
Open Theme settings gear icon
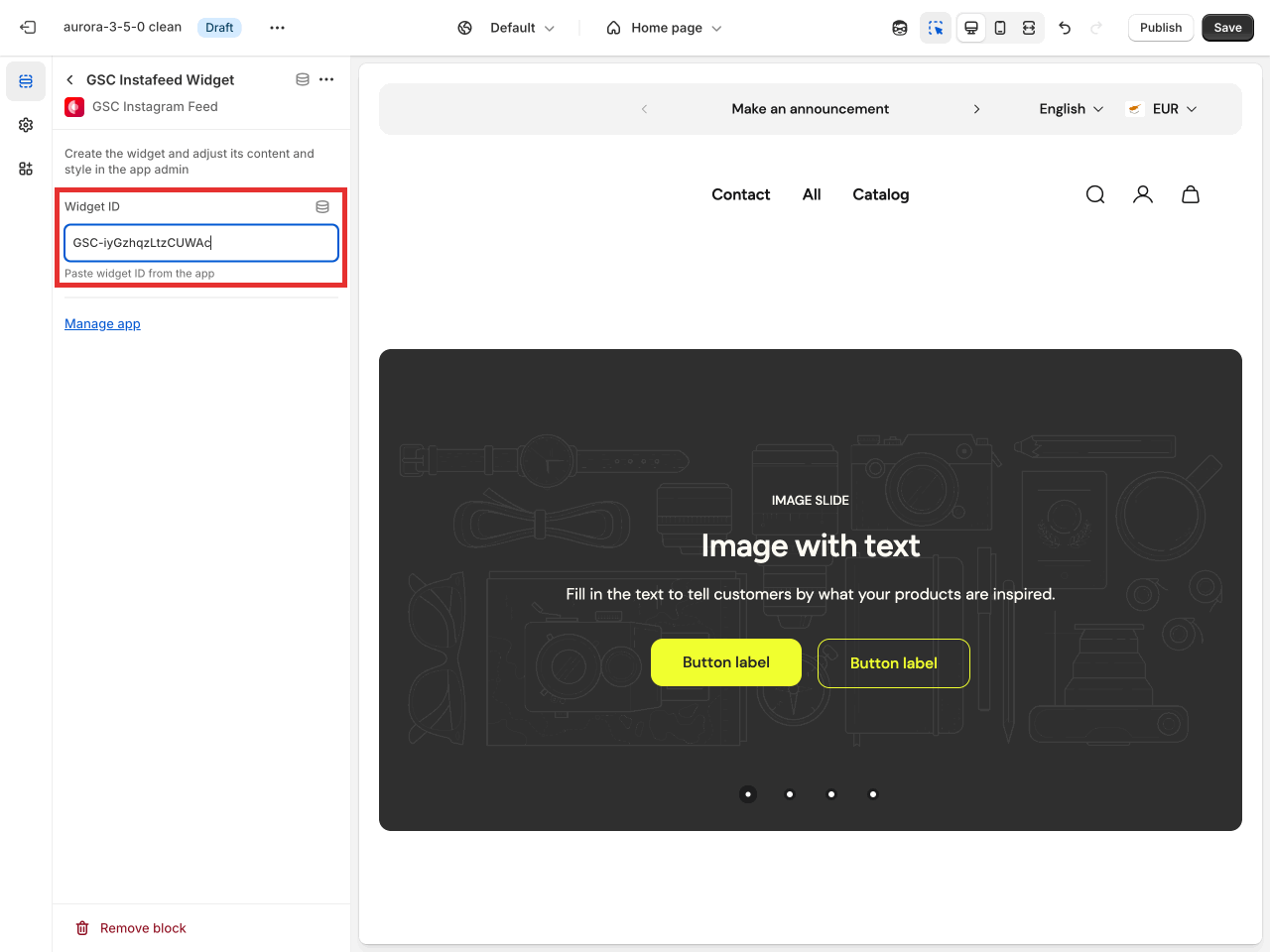tap(26, 125)
